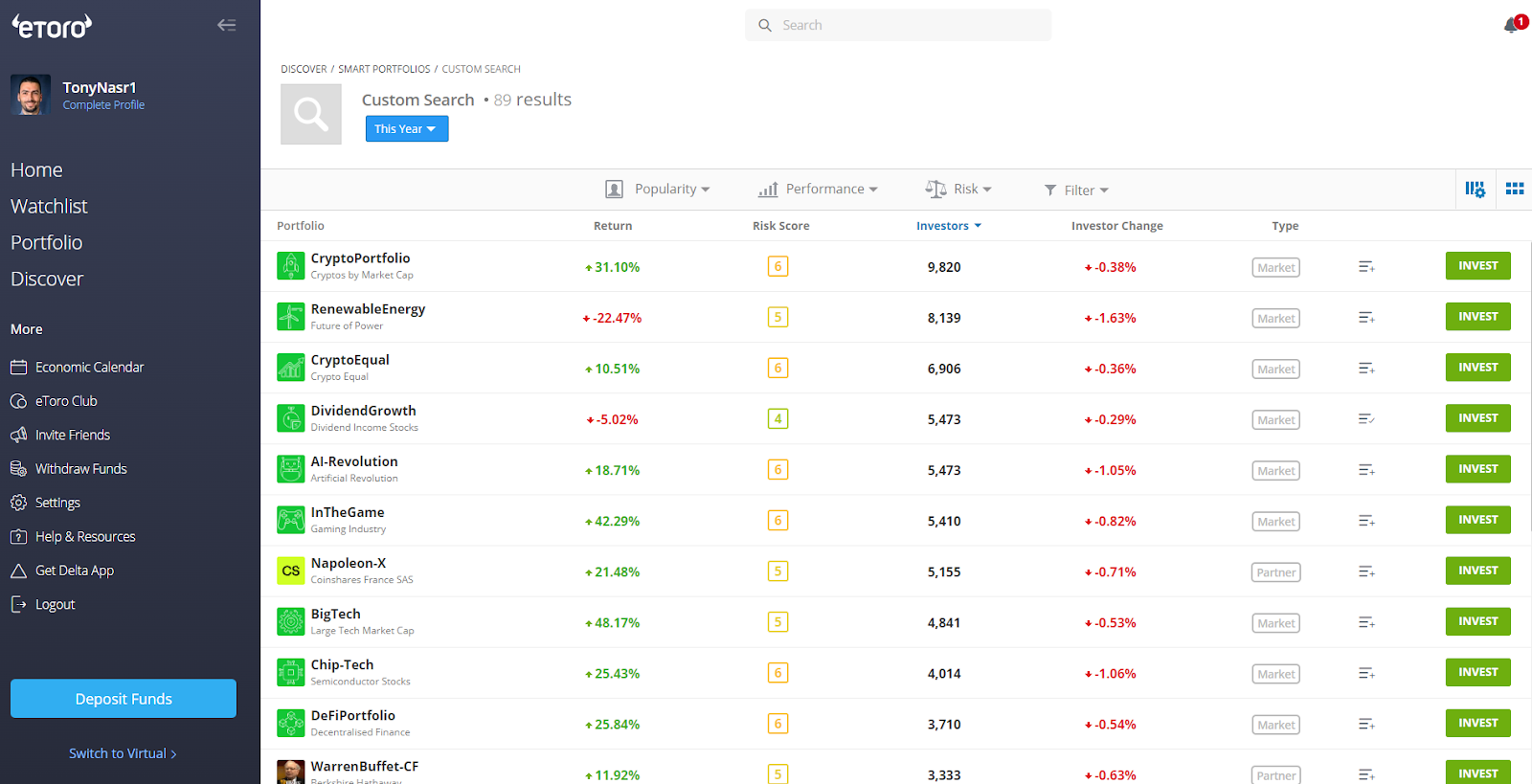Screen dimensions: 1532x784
Task: Invest in BigTech
Action: tap(1477, 621)
